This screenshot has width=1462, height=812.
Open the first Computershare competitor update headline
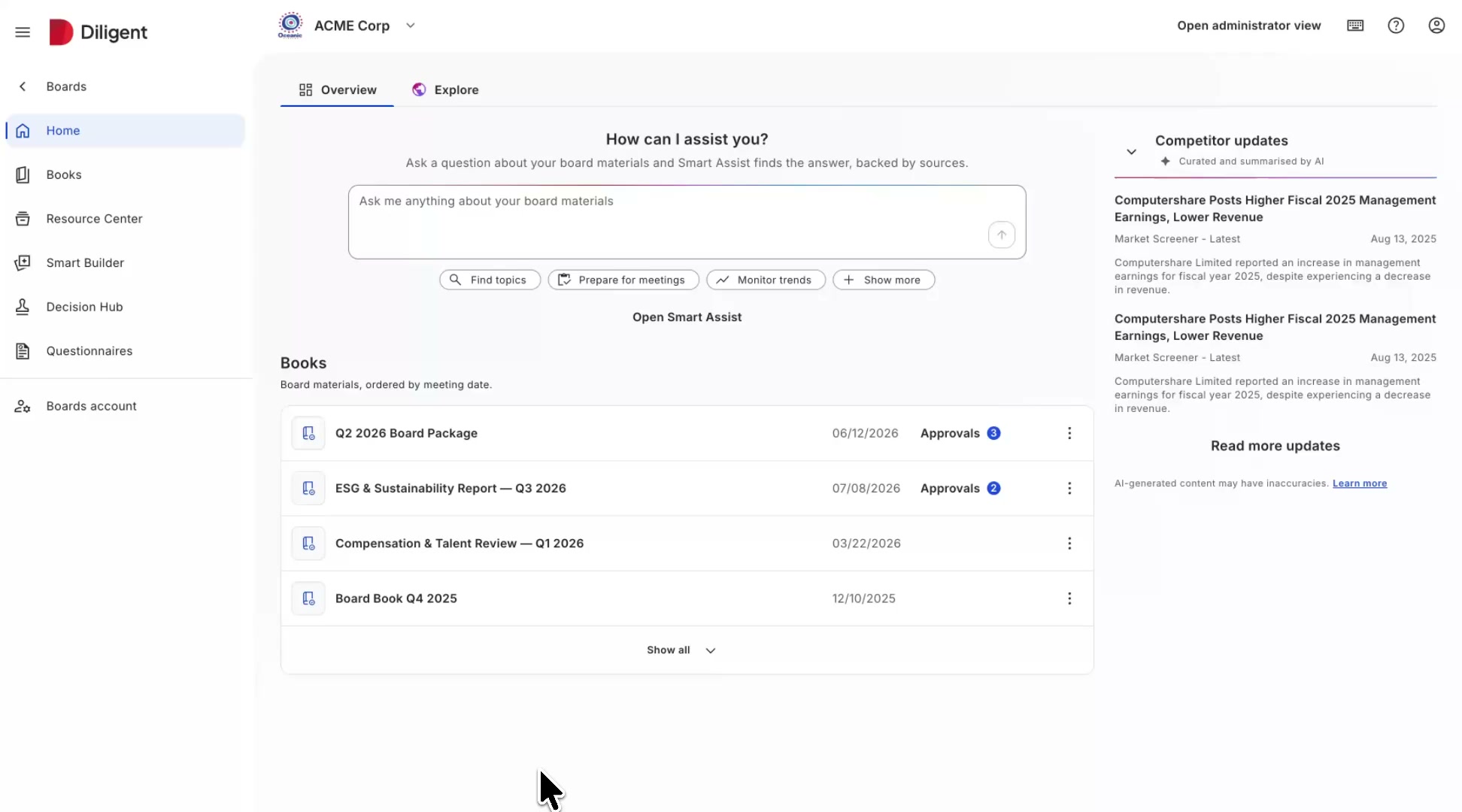(1275, 208)
